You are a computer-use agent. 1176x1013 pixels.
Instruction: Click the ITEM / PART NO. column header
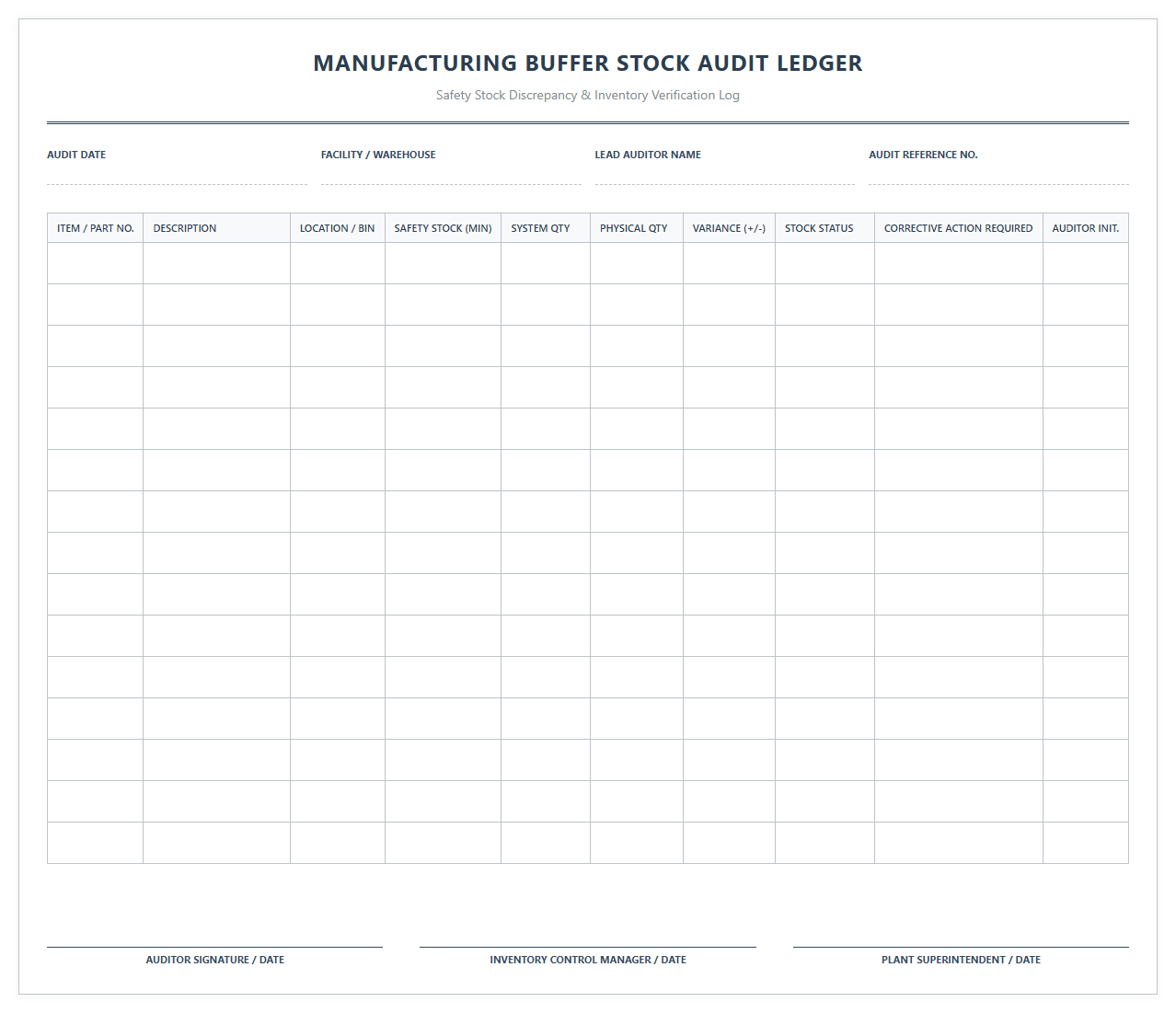(x=96, y=228)
